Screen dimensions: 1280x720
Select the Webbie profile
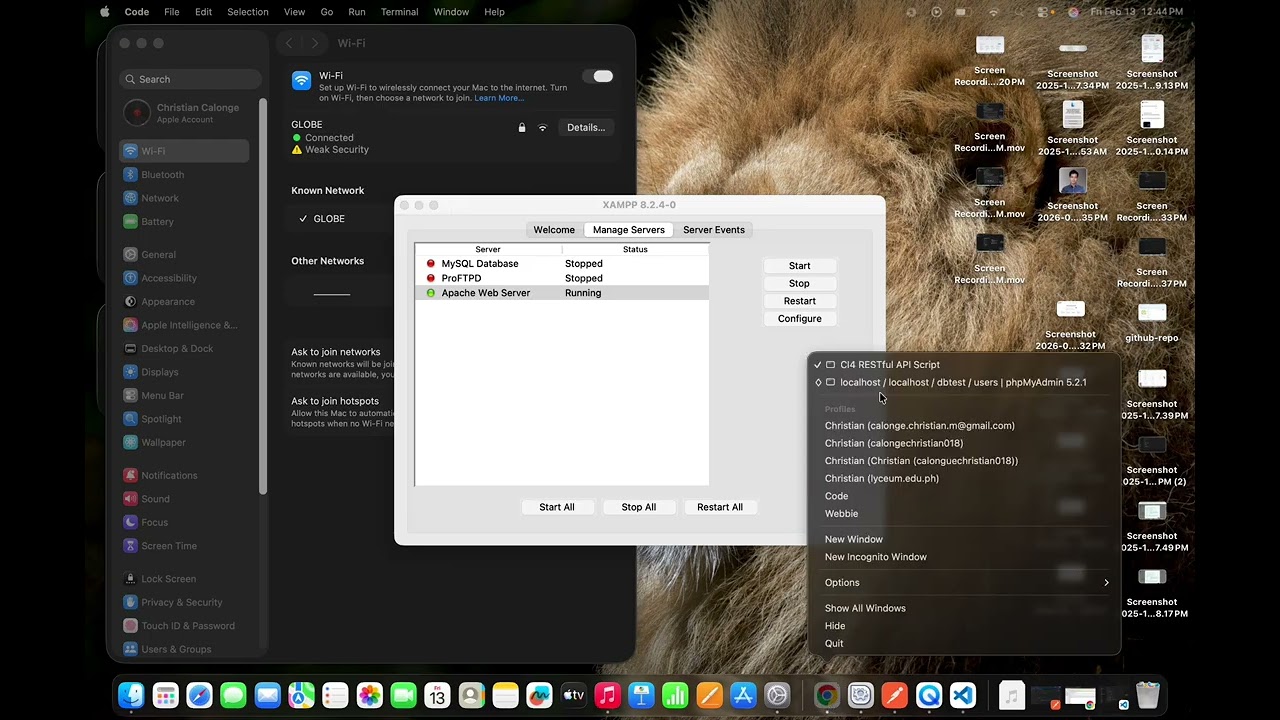click(x=965, y=514)
